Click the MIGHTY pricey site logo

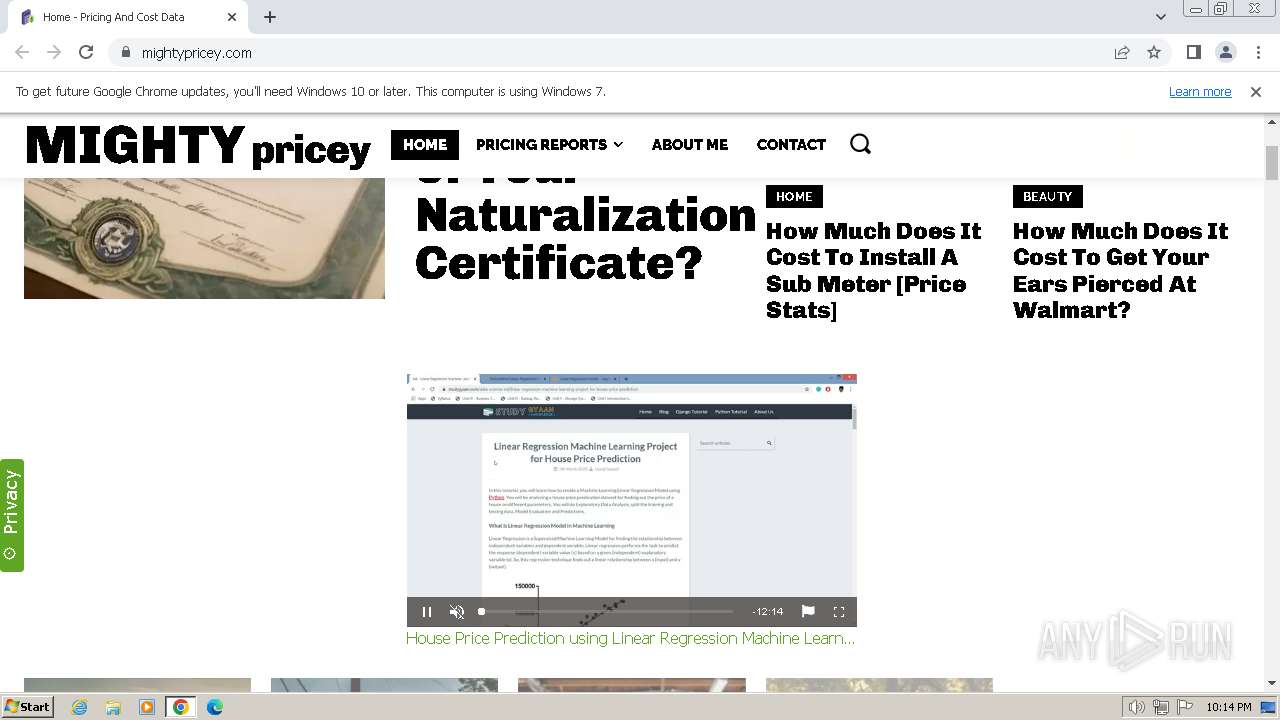coord(198,147)
